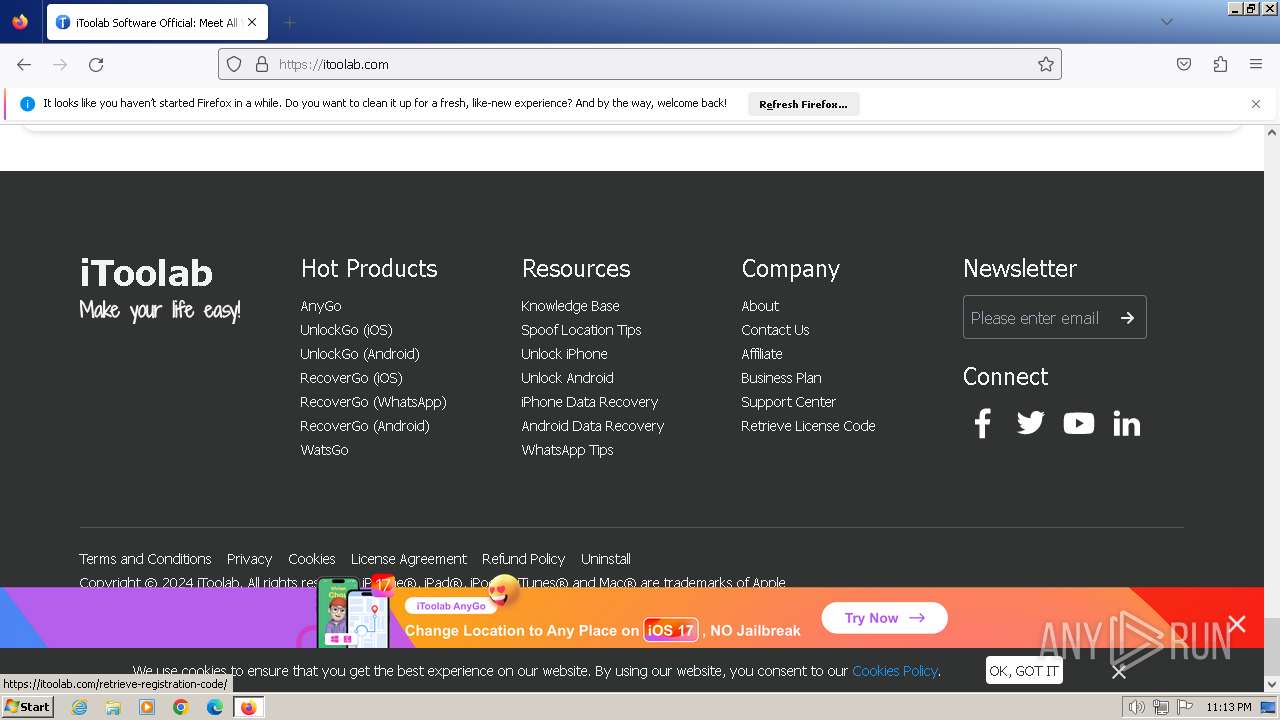
Task: Open Privacy footer link
Action: (249, 559)
